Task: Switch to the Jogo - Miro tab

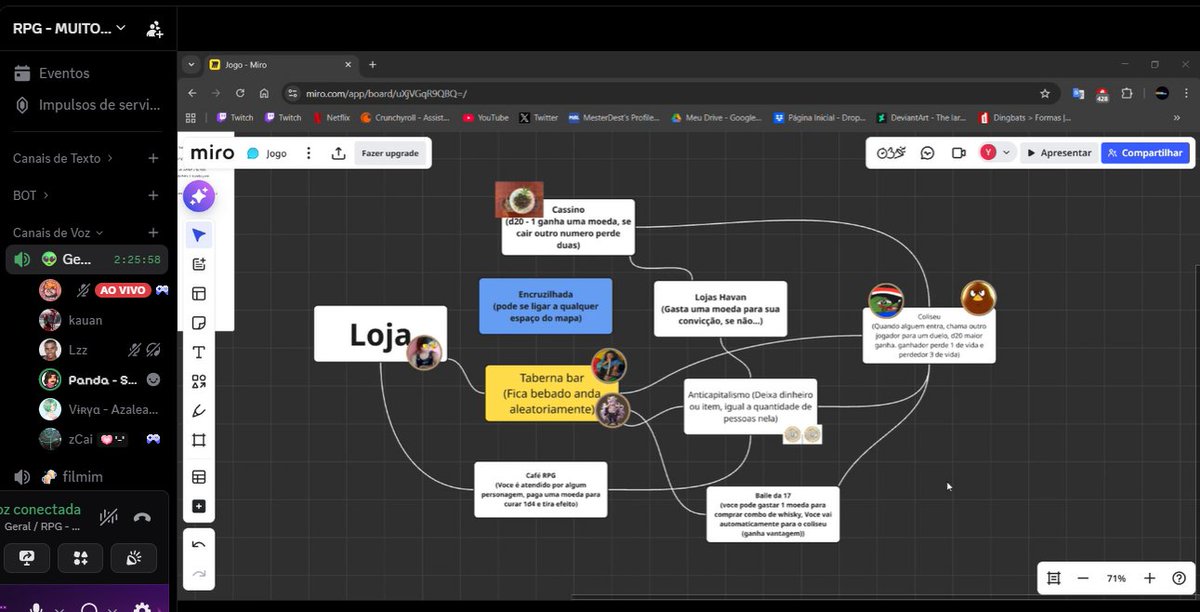Action: click(280, 64)
